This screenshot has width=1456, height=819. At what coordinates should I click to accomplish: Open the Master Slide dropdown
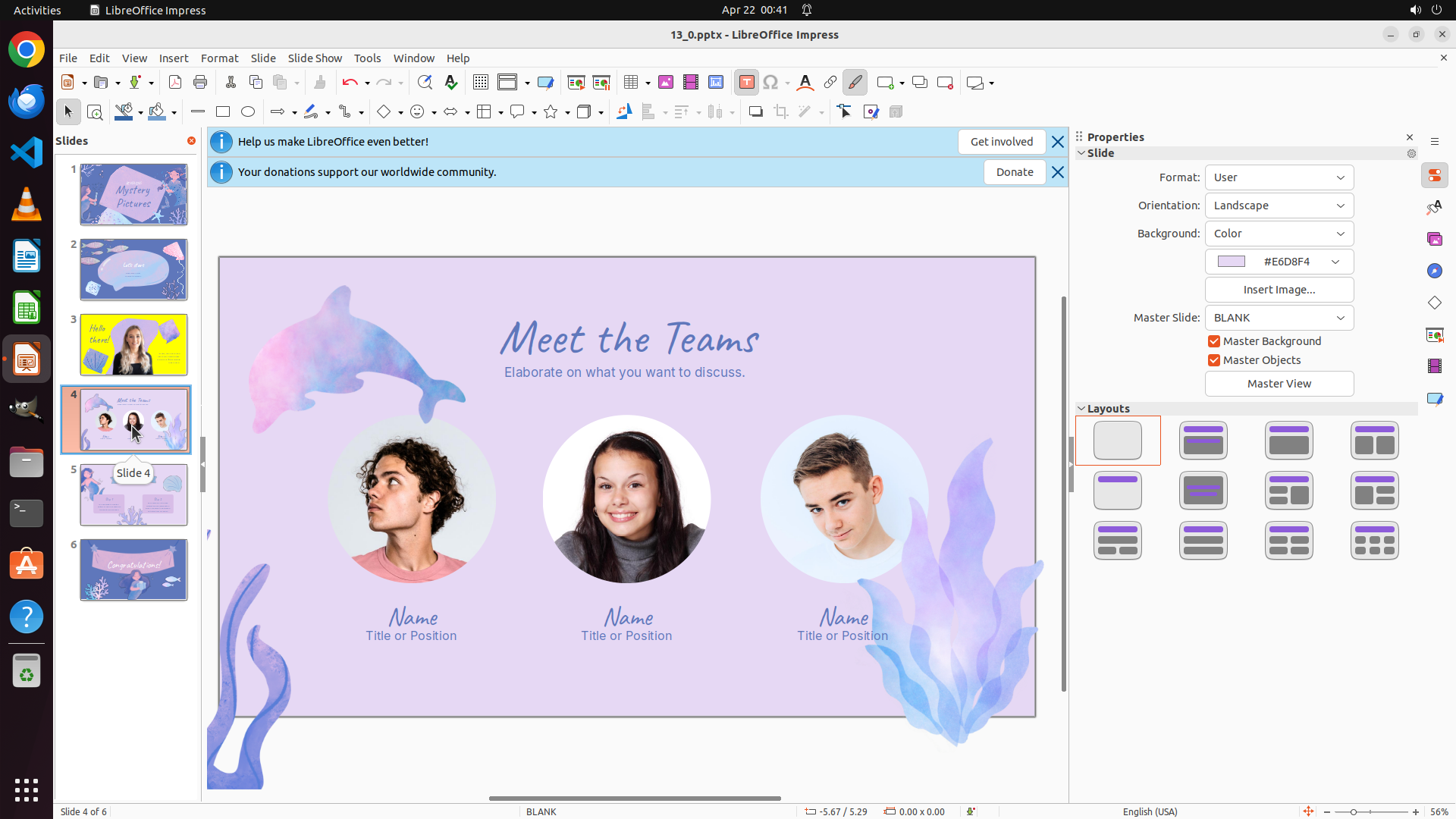pyautogui.click(x=1279, y=318)
